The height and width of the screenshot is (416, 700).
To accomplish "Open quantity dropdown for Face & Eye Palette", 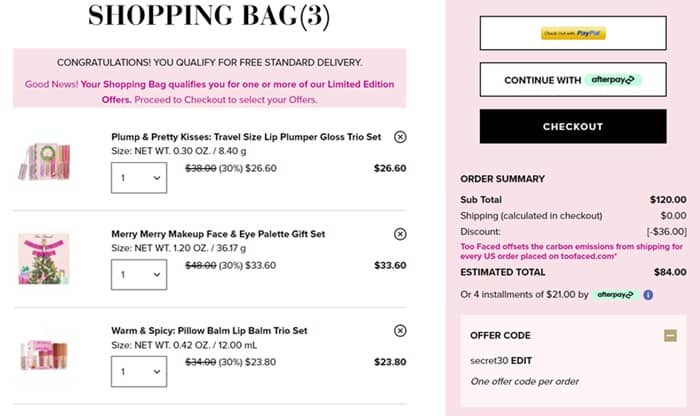I will point(138,274).
